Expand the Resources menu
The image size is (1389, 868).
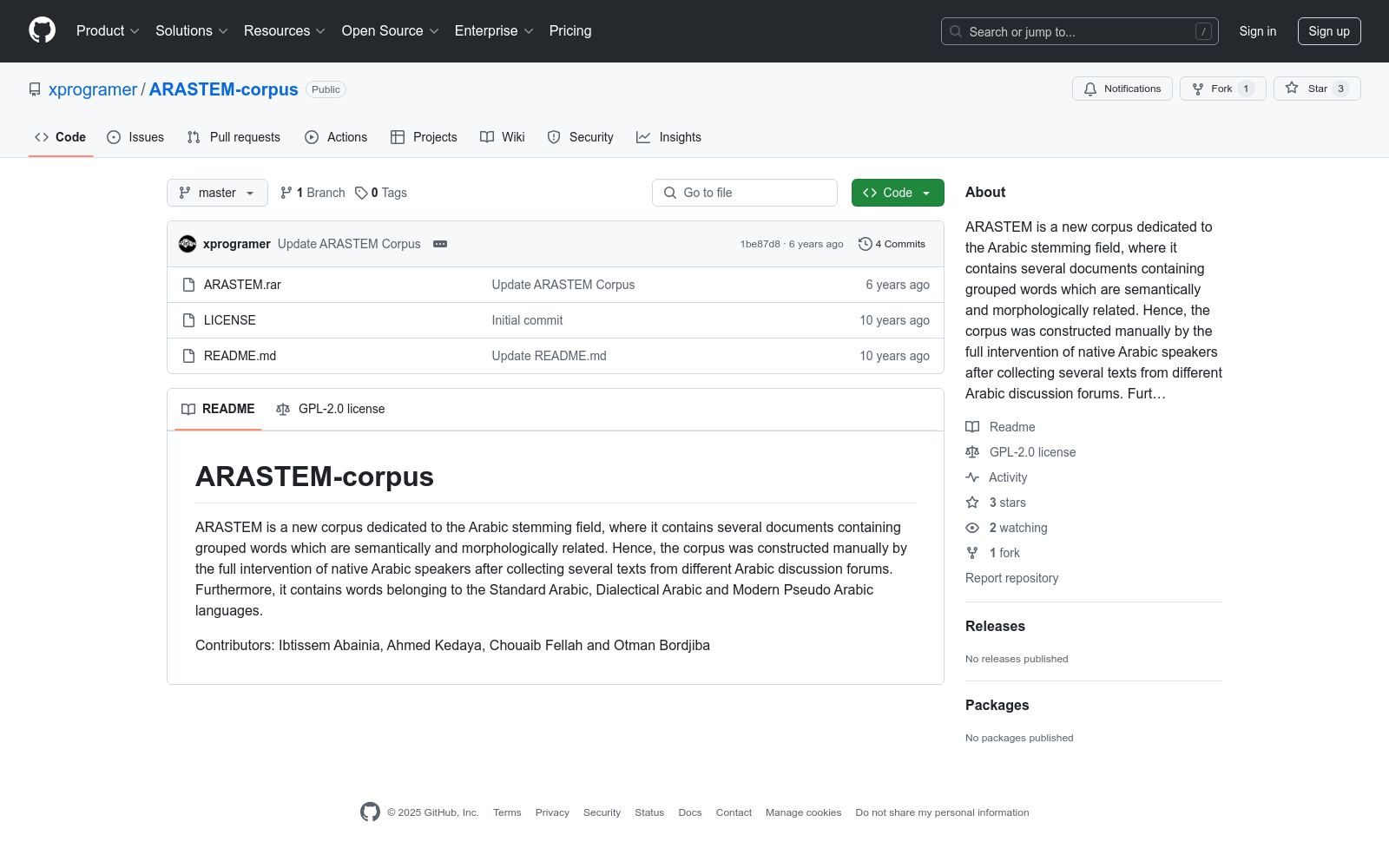point(284,31)
